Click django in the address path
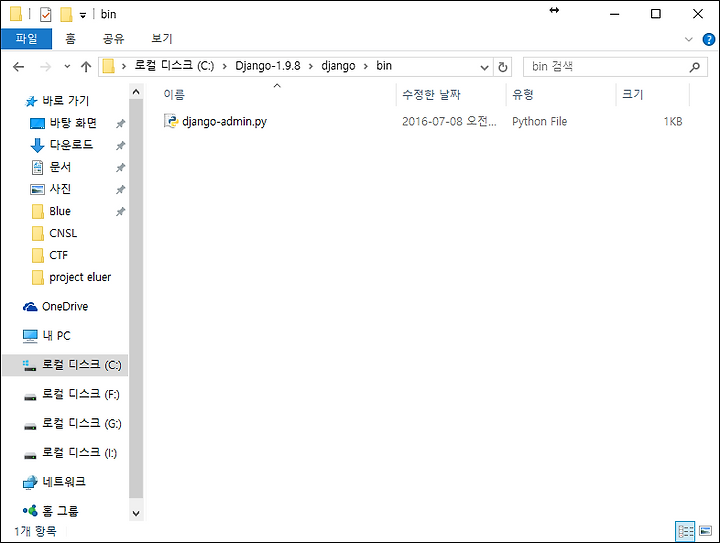Image resolution: width=720 pixels, height=543 pixels. [x=338, y=66]
